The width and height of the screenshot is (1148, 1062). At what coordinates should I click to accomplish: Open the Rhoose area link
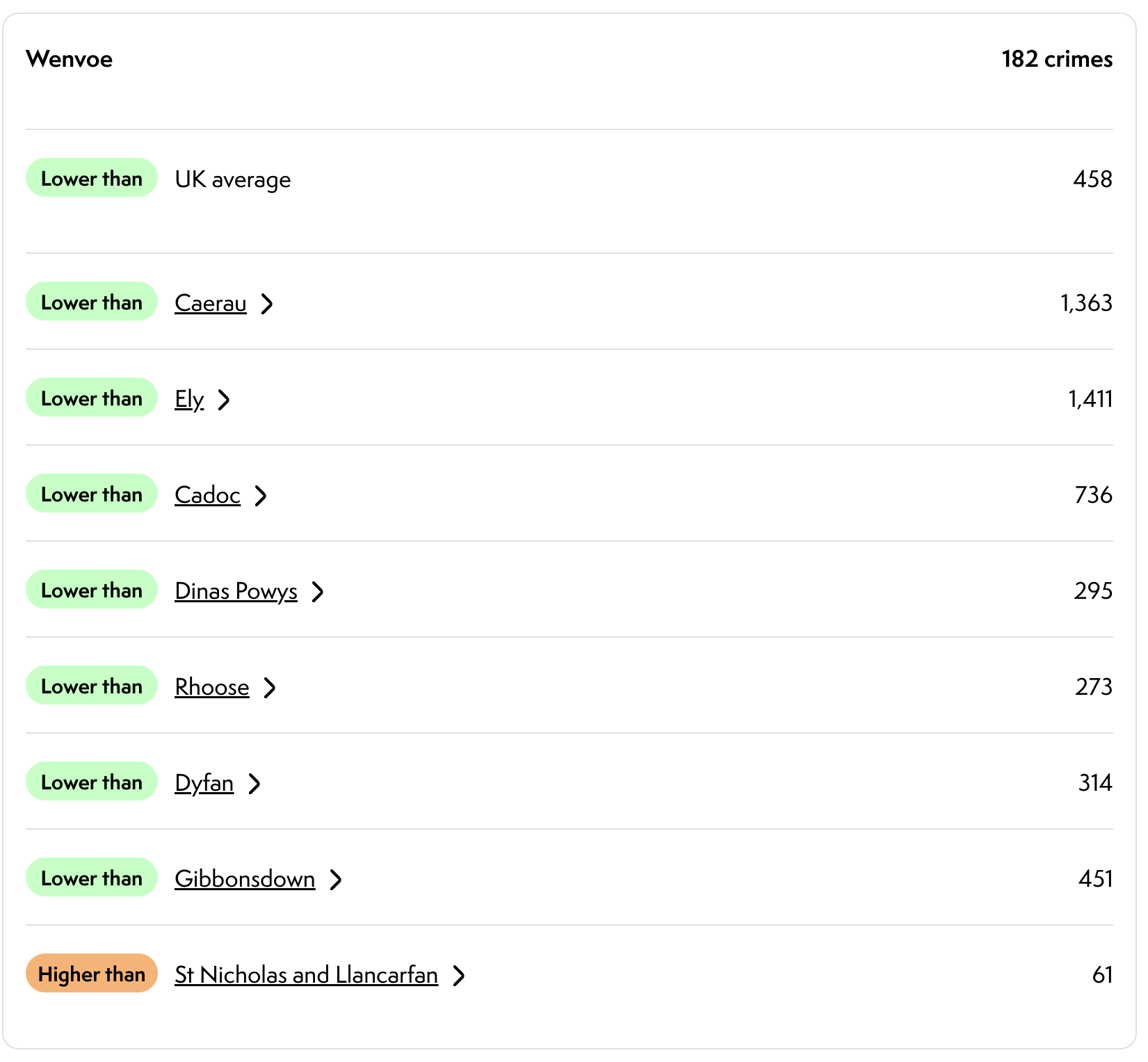click(212, 687)
